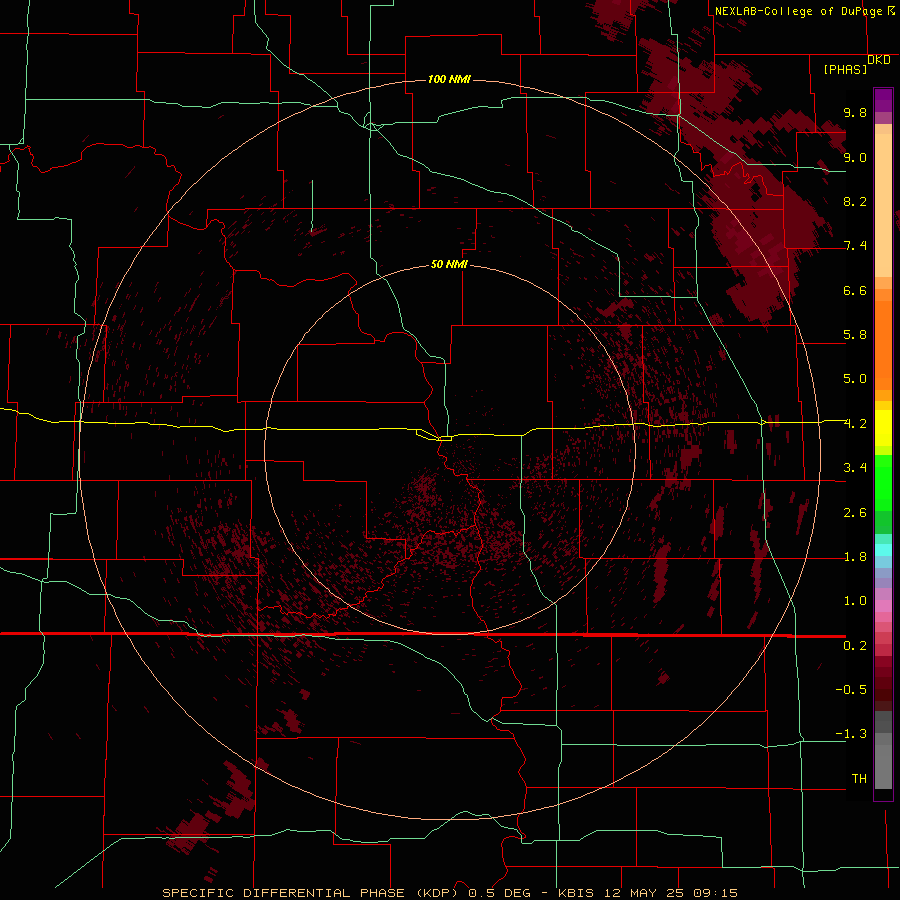Image resolution: width=900 pixels, height=900 pixels.
Task: Click the 1.0 legend value
Action: point(855,601)
